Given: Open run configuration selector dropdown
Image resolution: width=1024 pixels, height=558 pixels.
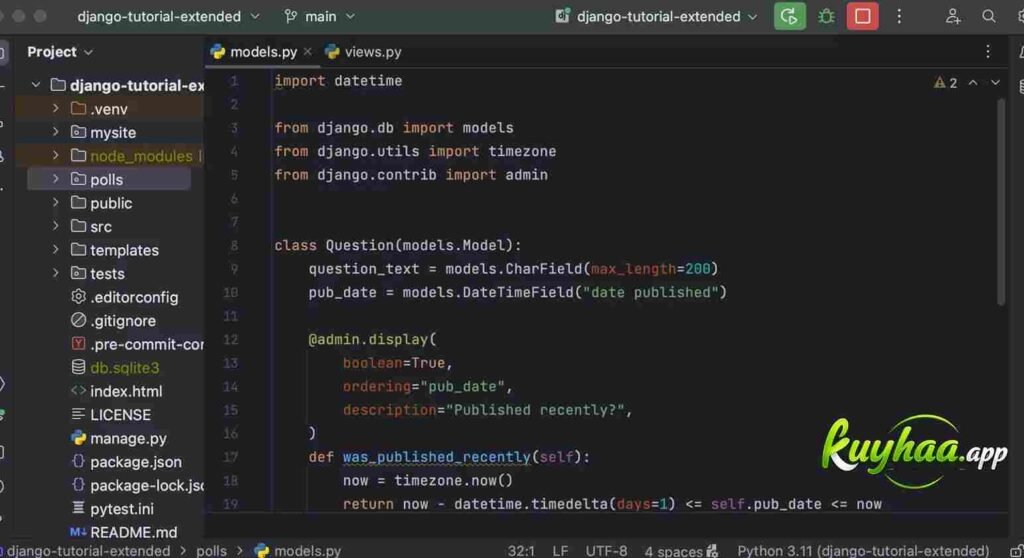Looking at the screenshot, I should pos(656,16).
